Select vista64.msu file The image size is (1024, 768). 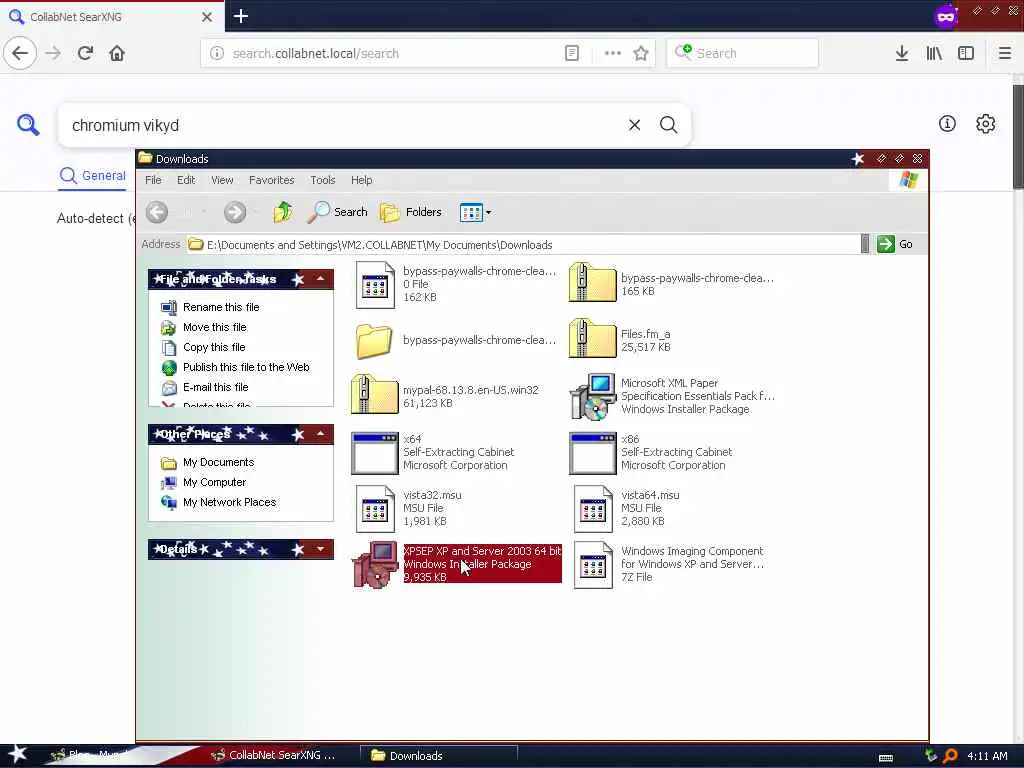point(593,508)
